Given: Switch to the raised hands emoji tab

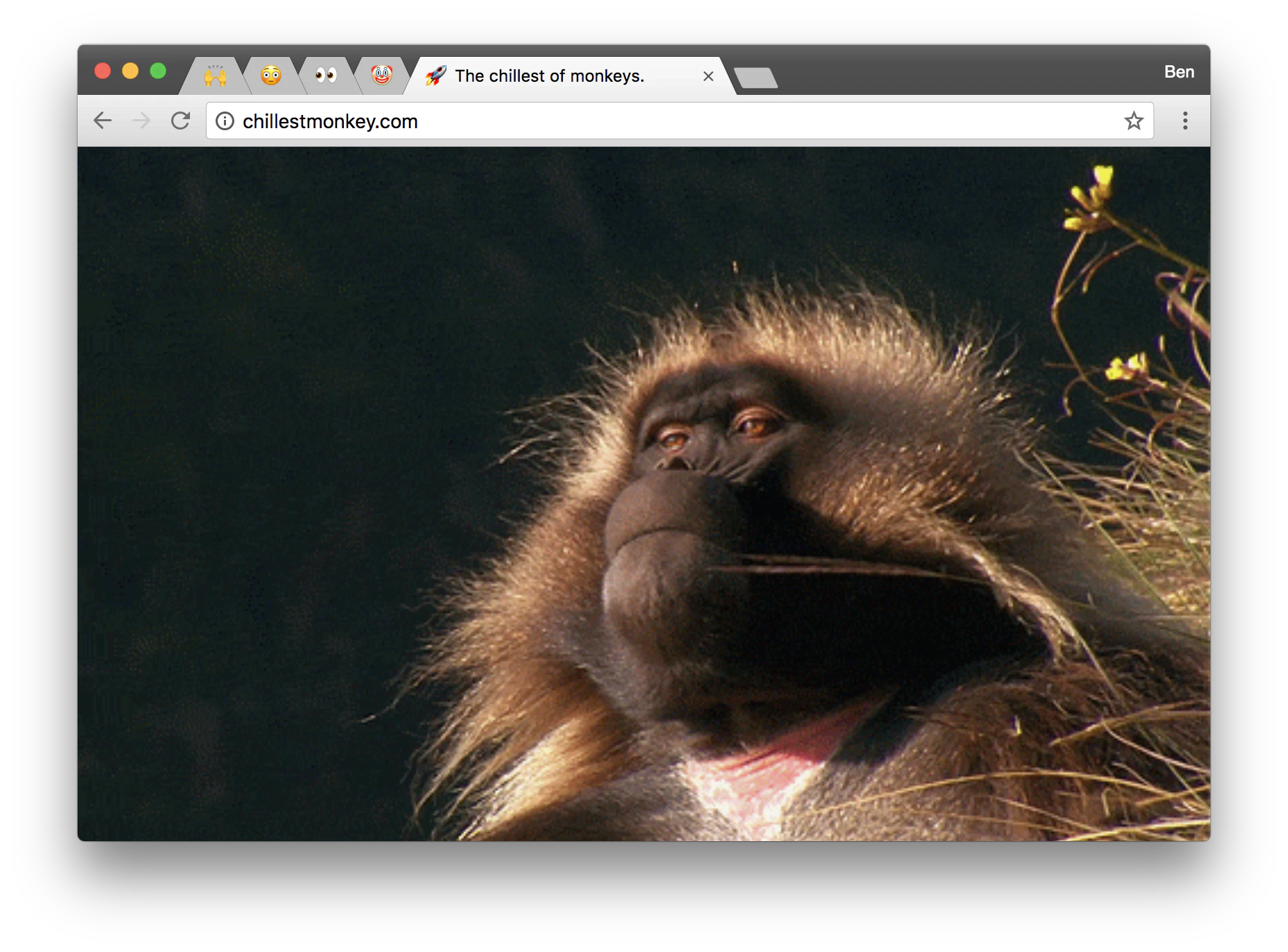Looking at the screenshot, I should pyautogui.click(x=215, y=75).
